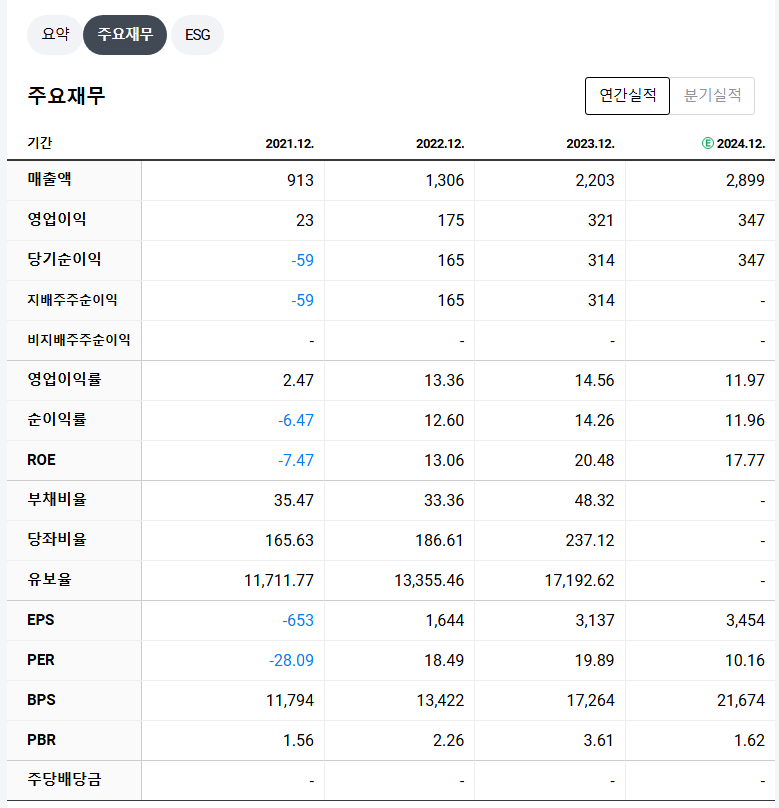Select the 부채비율 row label

(x=57, y=499)
